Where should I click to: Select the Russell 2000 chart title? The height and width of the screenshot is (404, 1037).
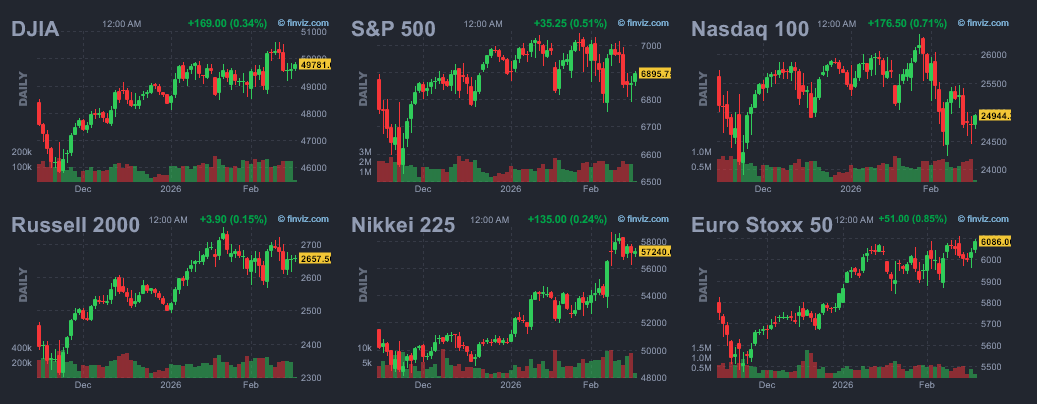[x=70, y=225]
